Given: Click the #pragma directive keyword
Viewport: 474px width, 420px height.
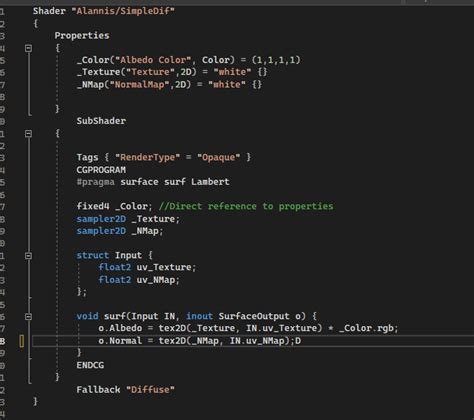Looking at the screenshot, I should click(95, 182).
